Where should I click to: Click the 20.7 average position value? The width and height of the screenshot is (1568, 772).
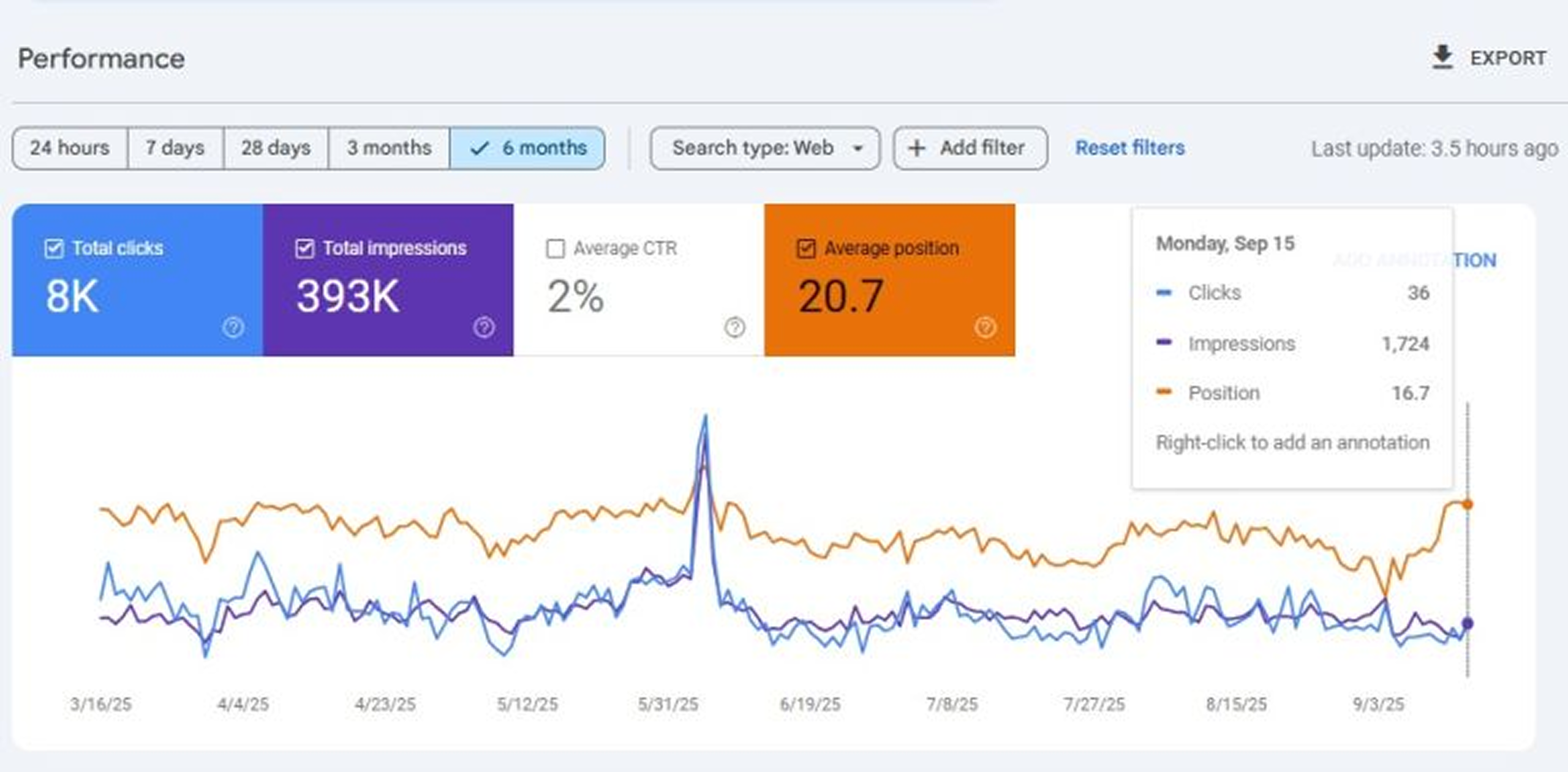tap(840, 296)
